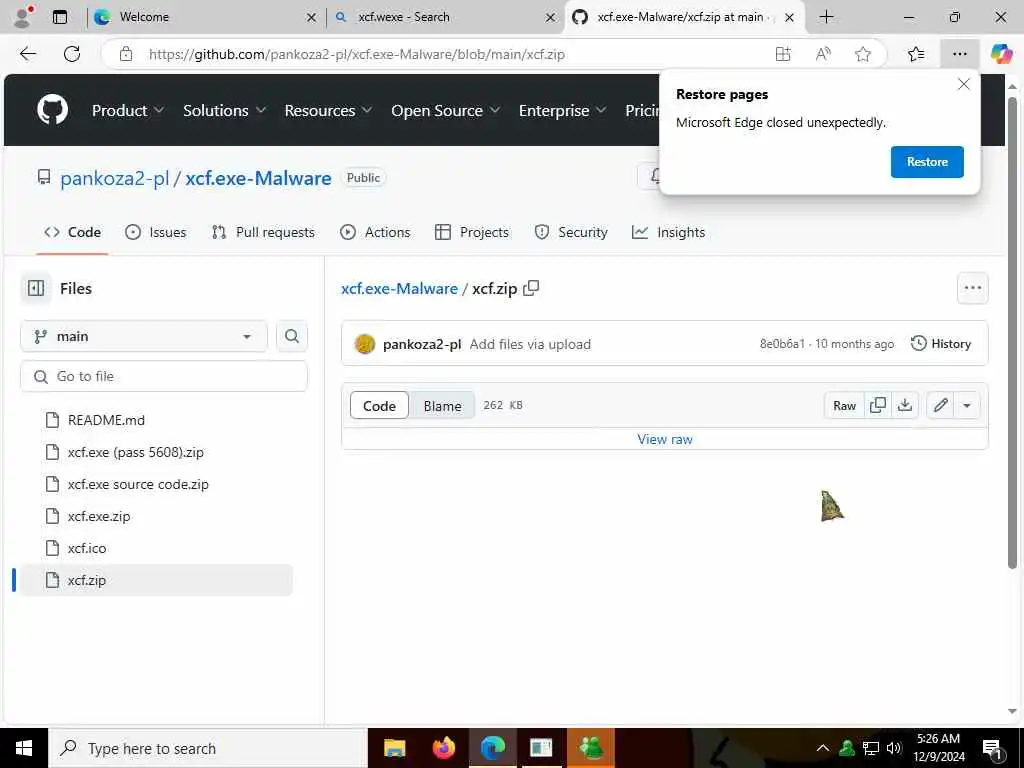Image resolution: width=1024 pixels, height=768 pixels.
Task: Add page to favorites with star icon
Action: (x=863, y=54)
